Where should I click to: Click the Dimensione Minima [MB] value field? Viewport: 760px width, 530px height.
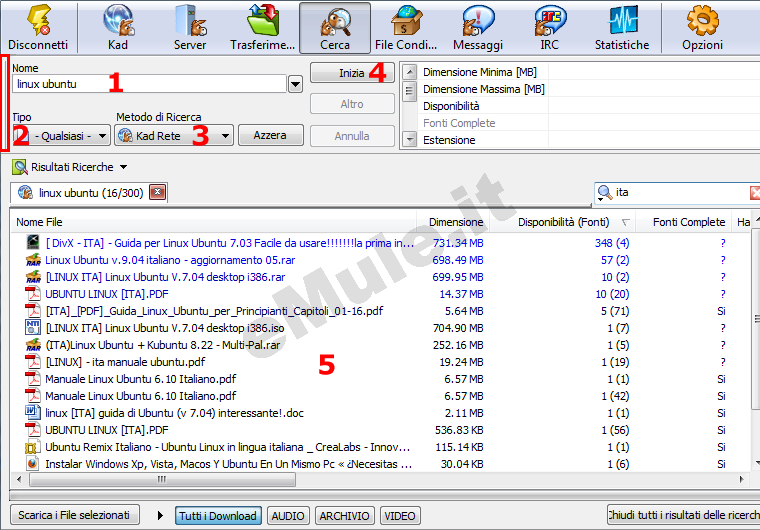tap(654, 72)
